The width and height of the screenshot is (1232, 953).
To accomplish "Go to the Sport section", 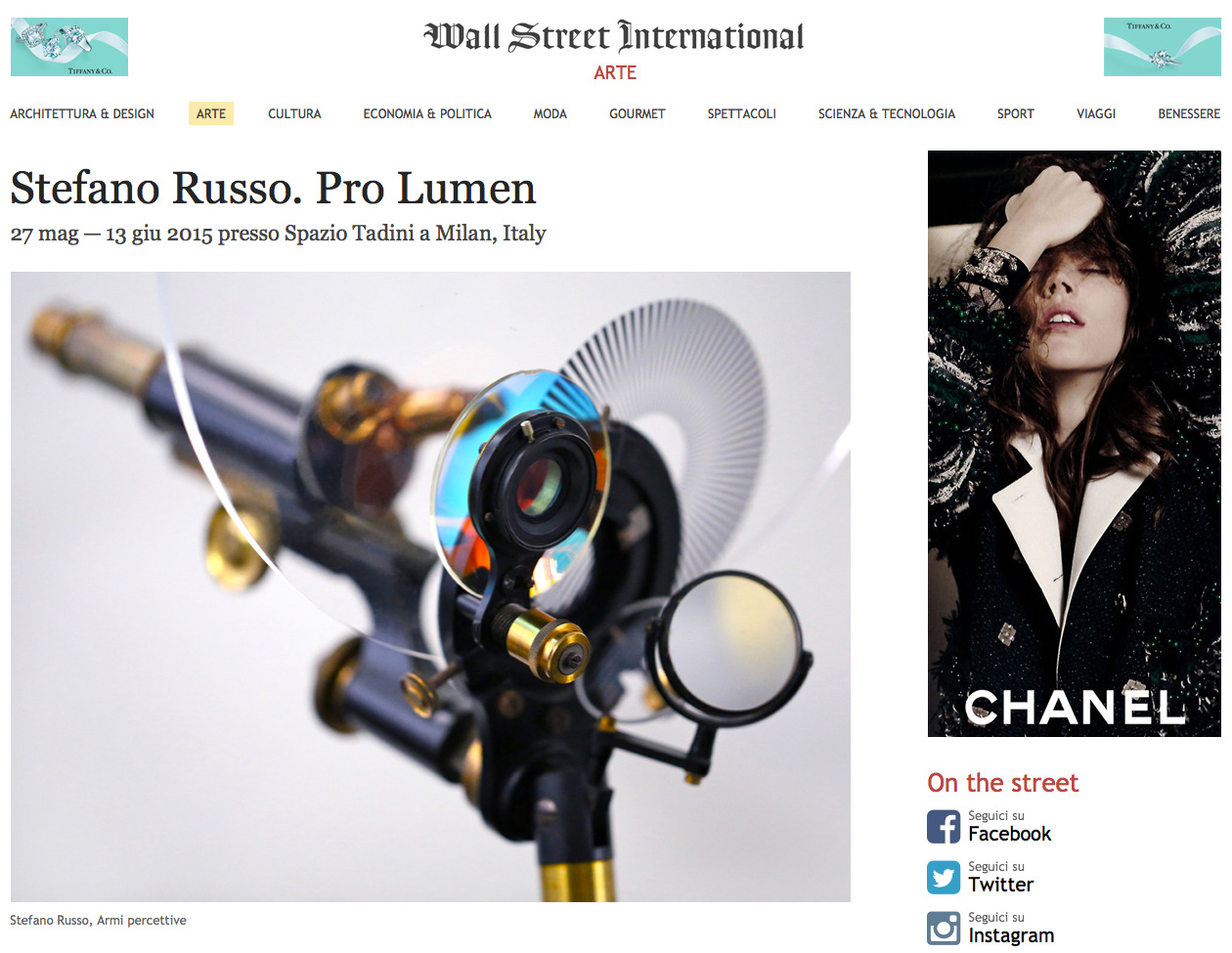I will pyautogui.click(x=1016, y=113).
